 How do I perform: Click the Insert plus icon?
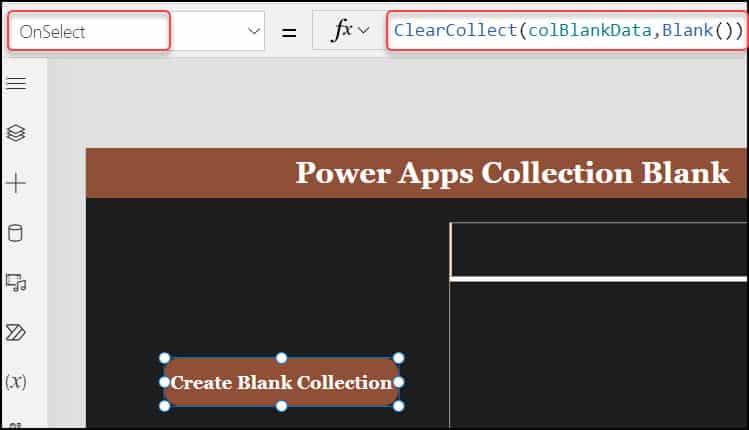pos(16,183)
